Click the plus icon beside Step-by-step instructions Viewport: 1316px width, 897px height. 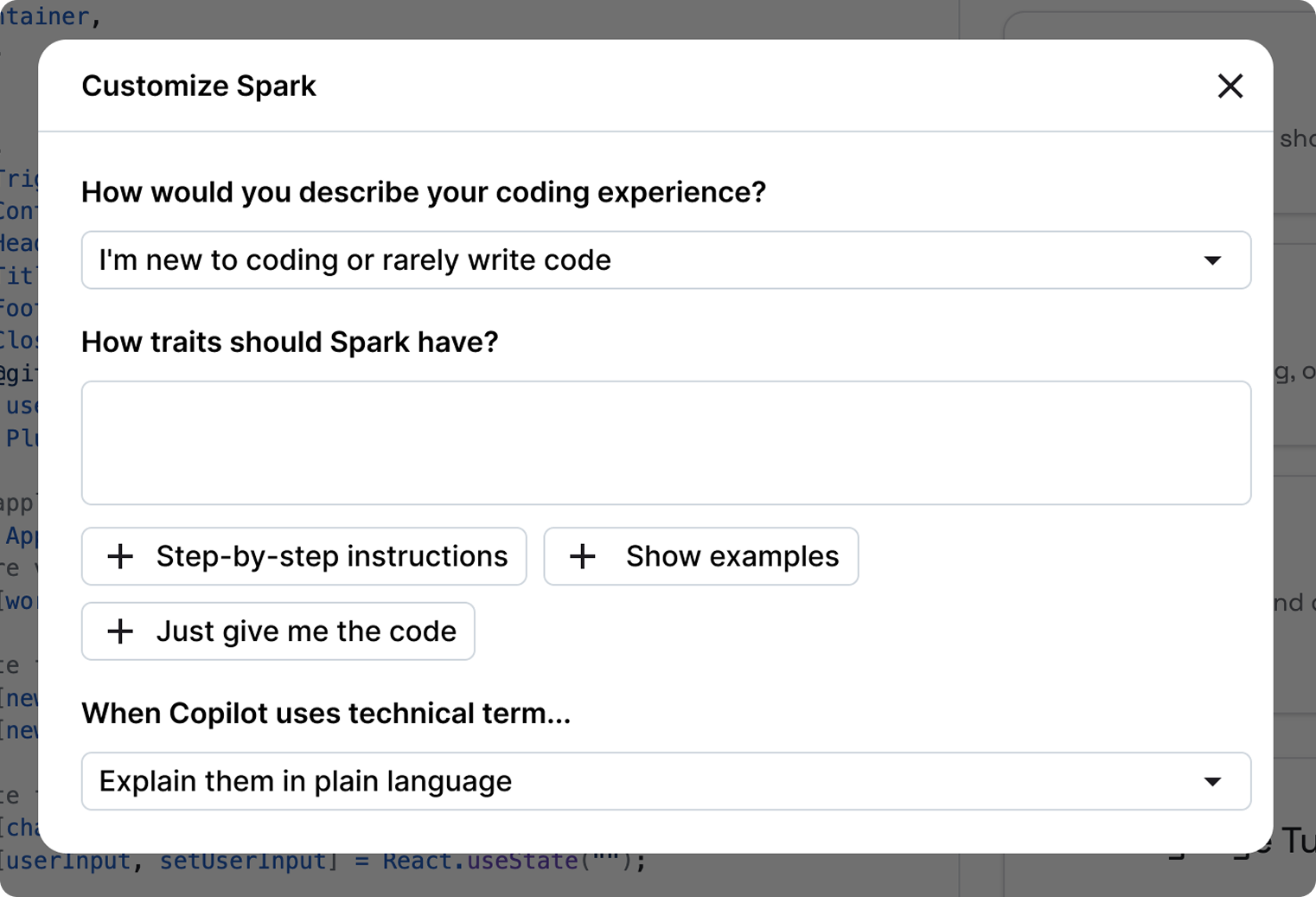[120, 556]
